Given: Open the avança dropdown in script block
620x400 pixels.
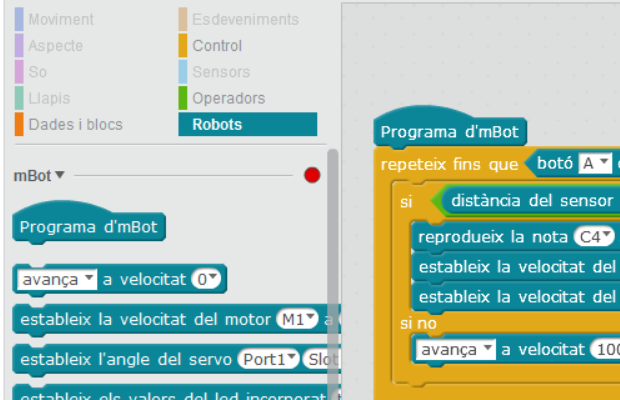Looking at the screenshot, I should tap(456, 350).
